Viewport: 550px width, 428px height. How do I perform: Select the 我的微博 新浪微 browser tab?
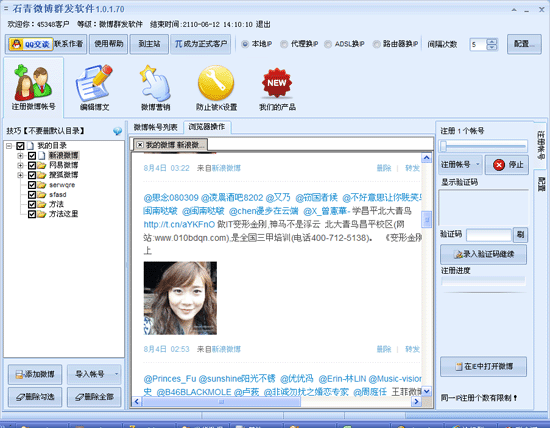(170, 145)
